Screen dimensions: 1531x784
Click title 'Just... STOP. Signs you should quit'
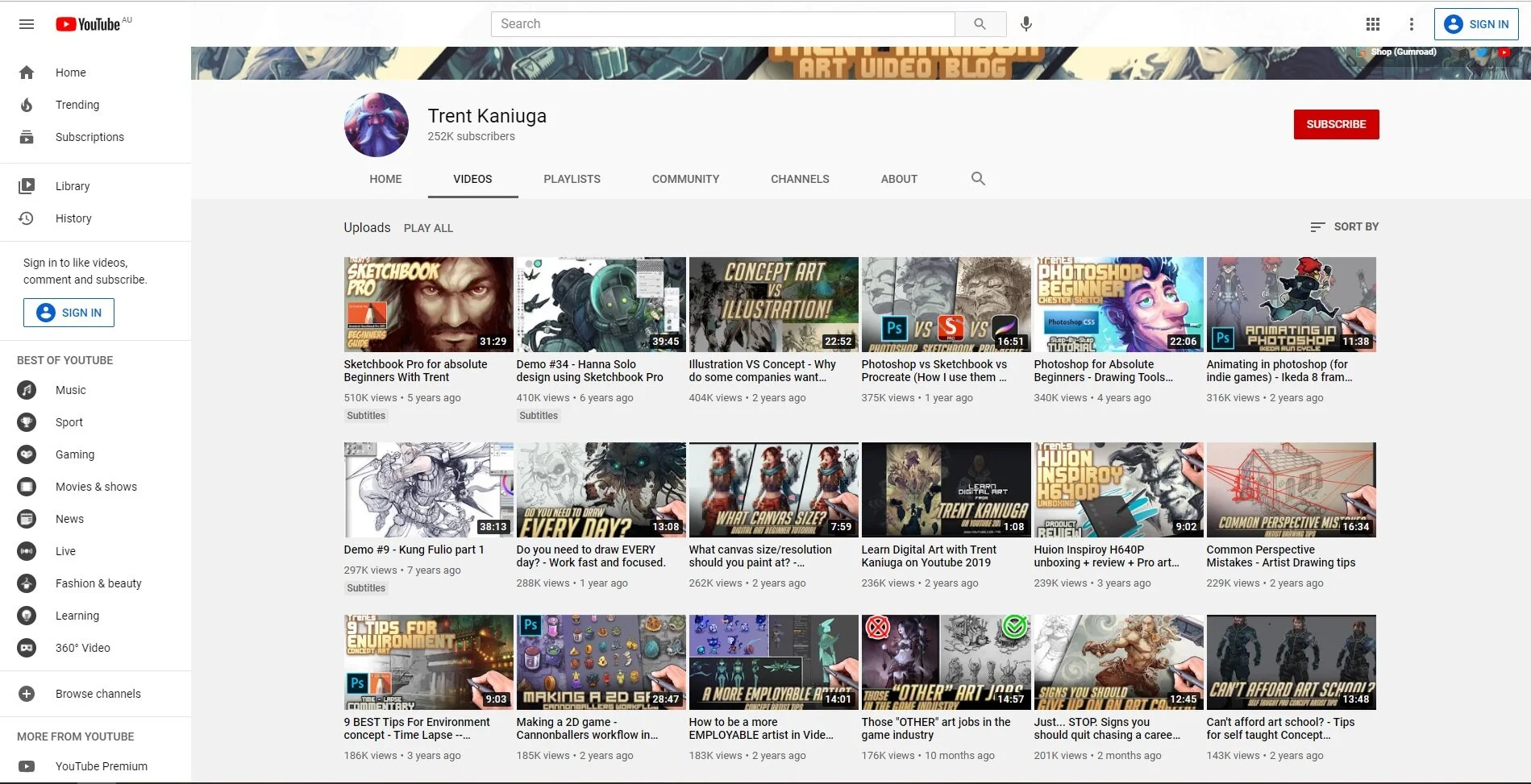tap(1107, 728)
